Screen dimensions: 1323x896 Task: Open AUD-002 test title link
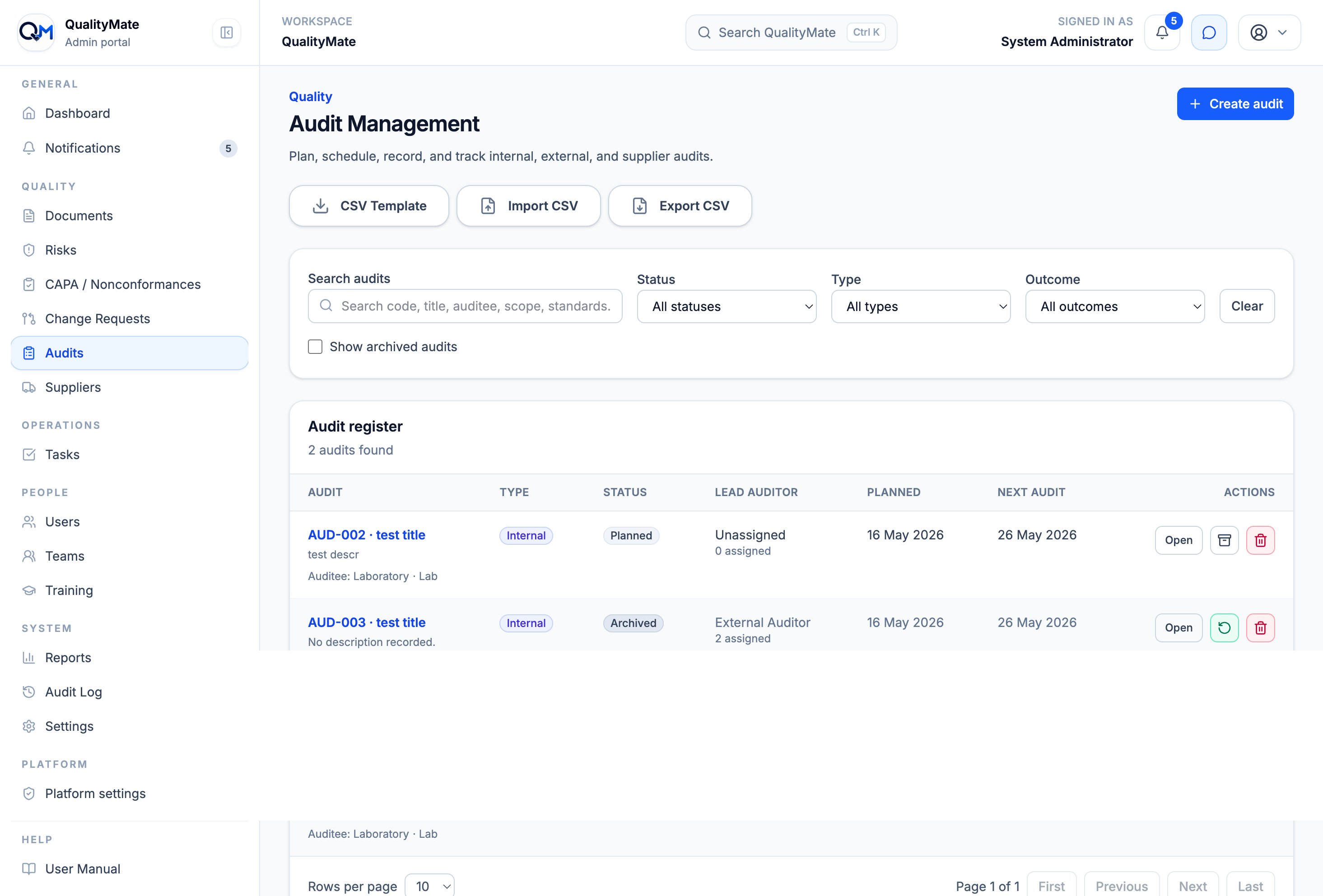[x=367, y=535]
